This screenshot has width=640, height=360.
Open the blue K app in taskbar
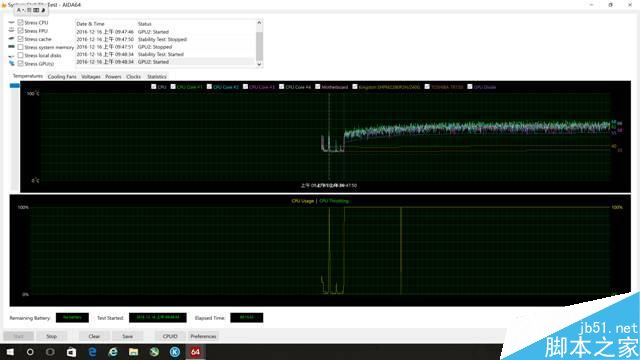[175, 352]
